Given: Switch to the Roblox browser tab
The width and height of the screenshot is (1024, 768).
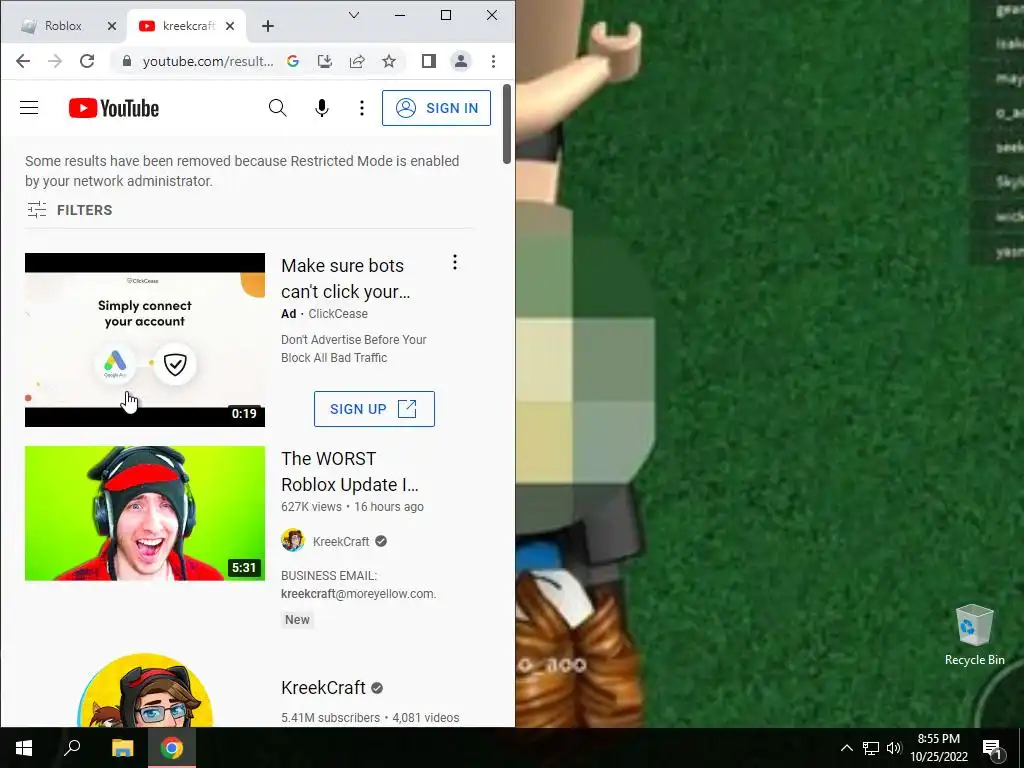Looking at the screenshot, I should (63, 25).
